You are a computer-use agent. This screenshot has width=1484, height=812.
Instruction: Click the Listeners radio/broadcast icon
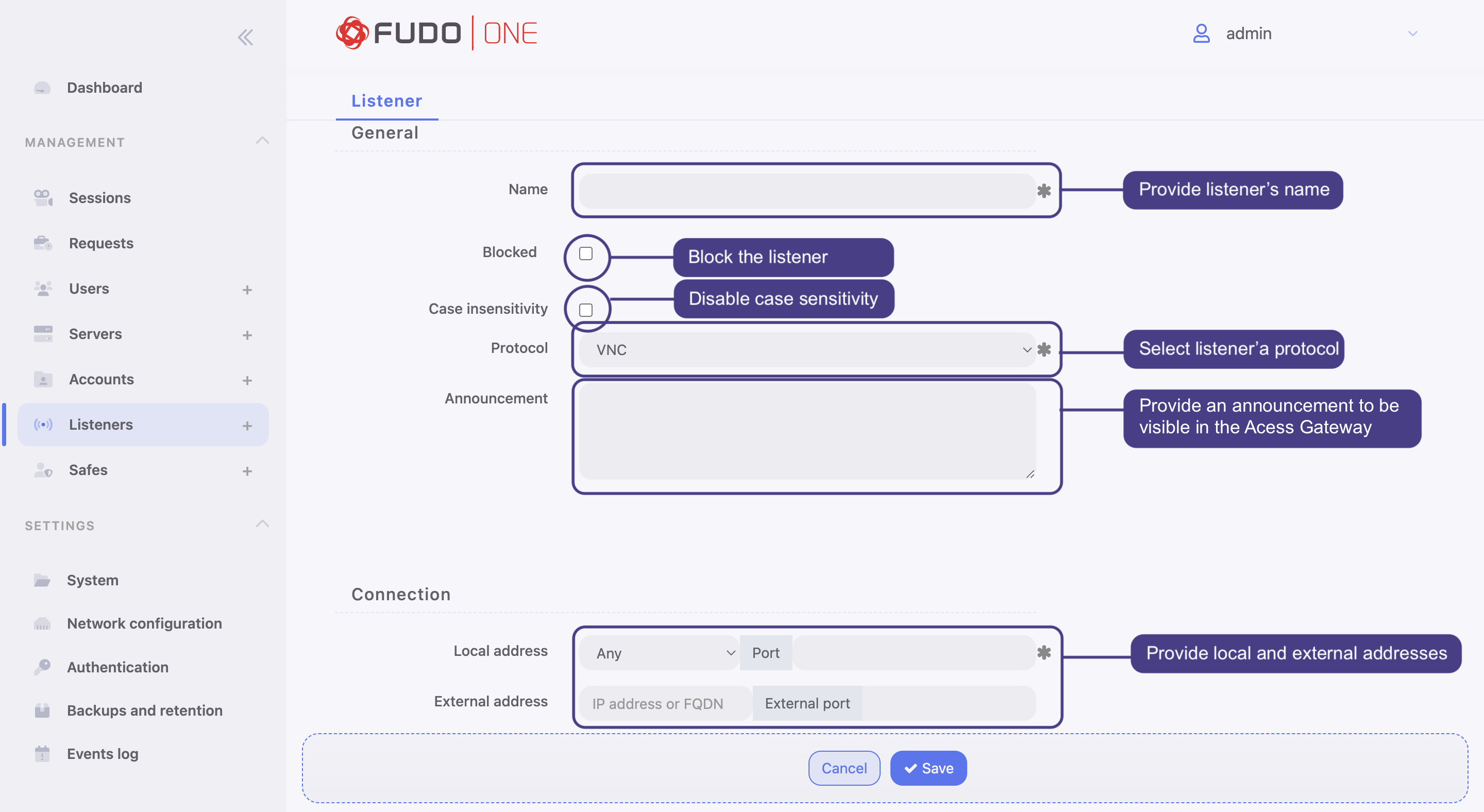42,424
